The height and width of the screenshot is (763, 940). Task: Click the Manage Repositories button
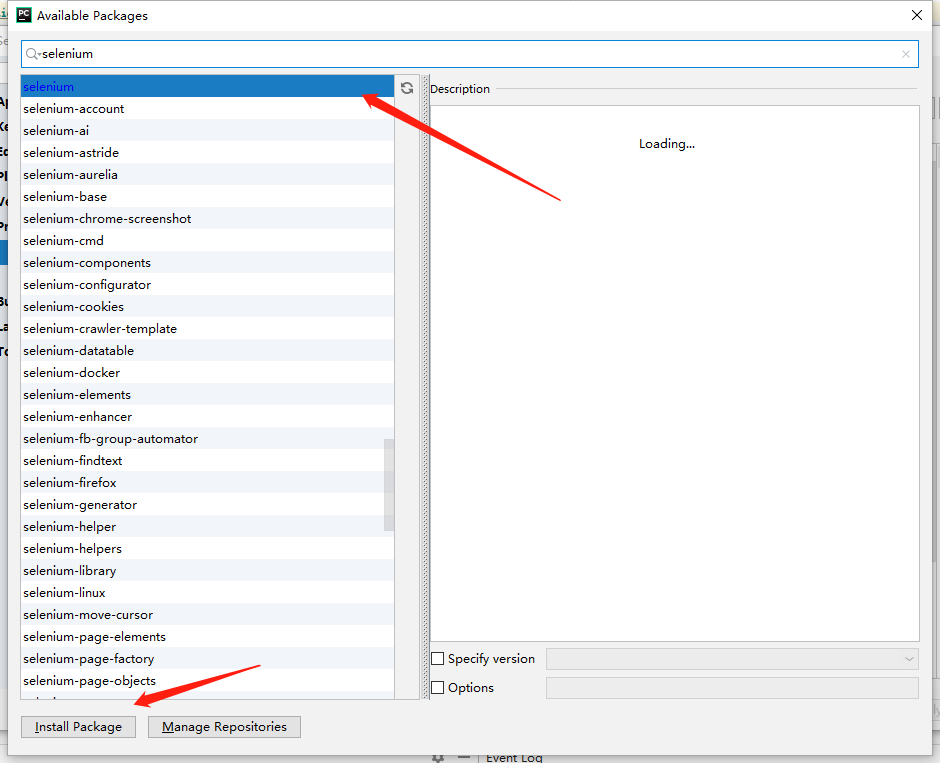[224, 727]
